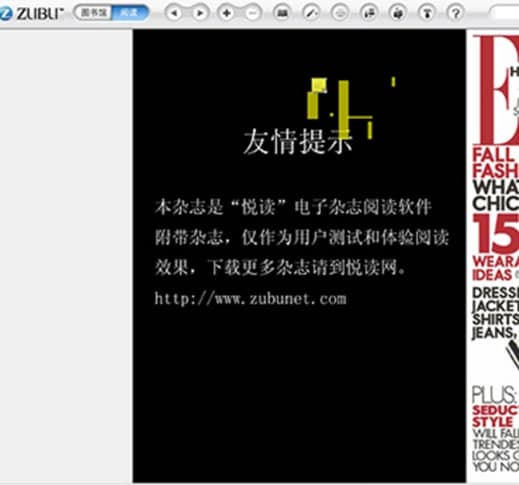Viewport: 519px width, 485px height.
Task: Click the ZUBU logo
Action: [x=32, y=13]
